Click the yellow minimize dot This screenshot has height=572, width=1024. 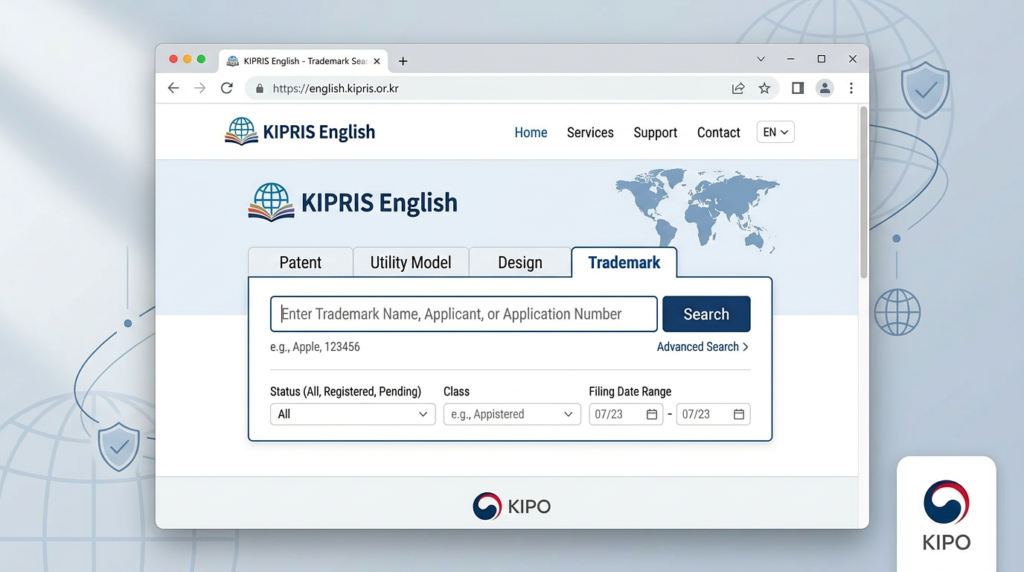click(x=187, y=59)
